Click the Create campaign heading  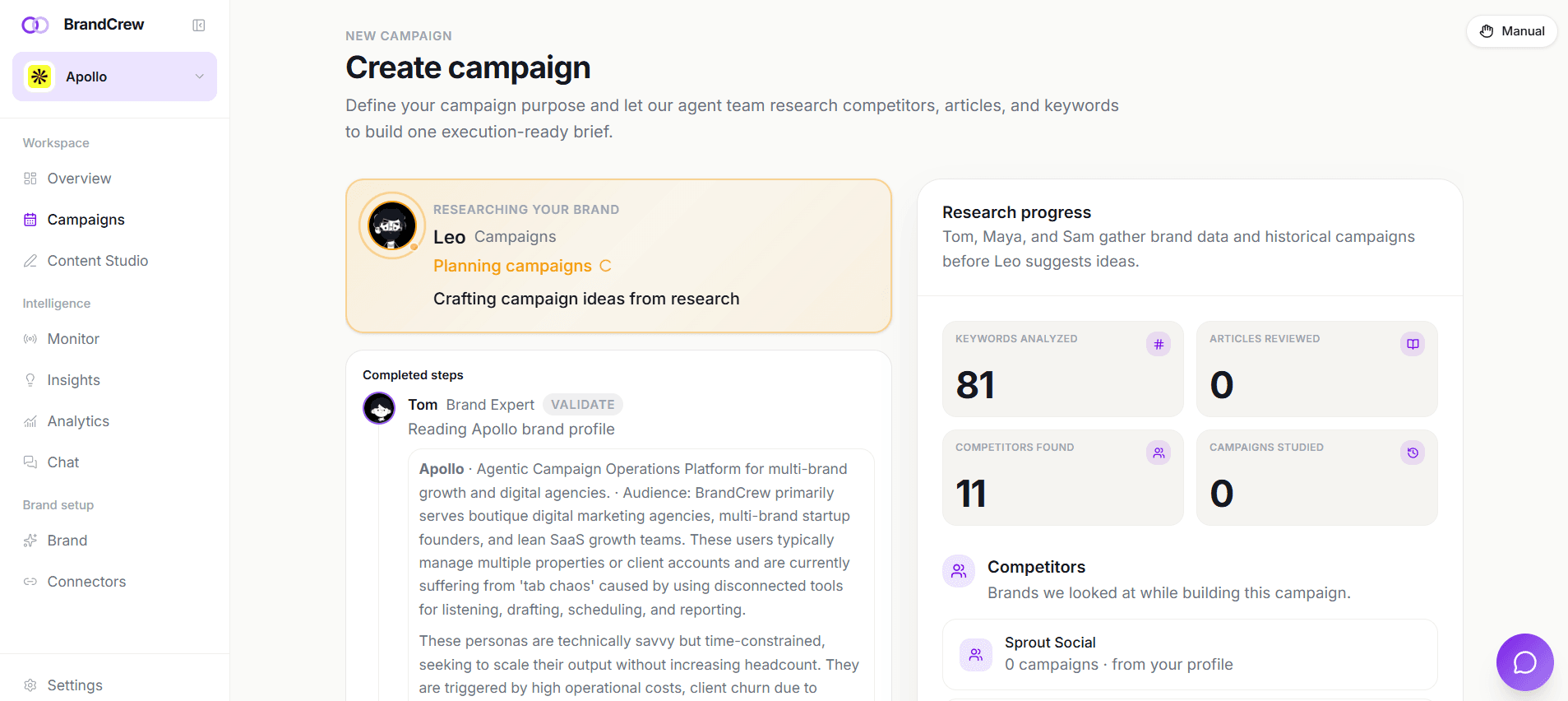point(468,67)
